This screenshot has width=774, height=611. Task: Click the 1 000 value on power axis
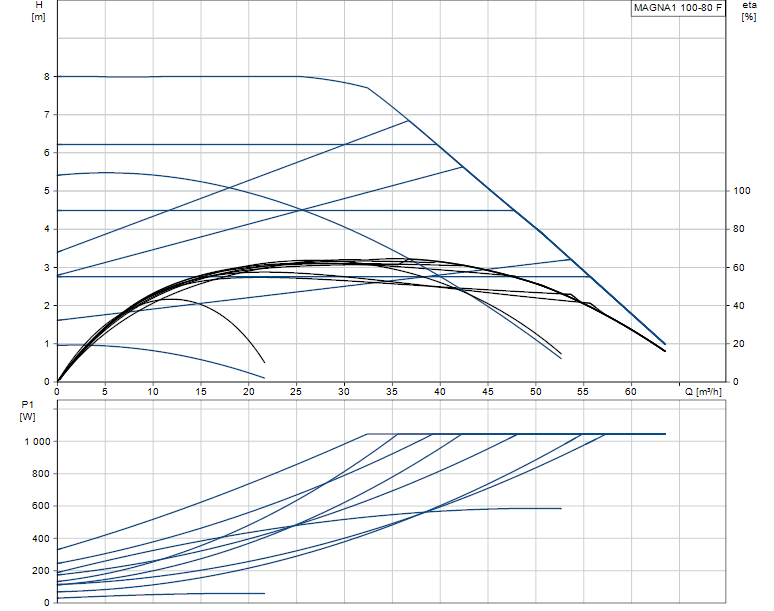pyautogui.click(x=38, y=442)
